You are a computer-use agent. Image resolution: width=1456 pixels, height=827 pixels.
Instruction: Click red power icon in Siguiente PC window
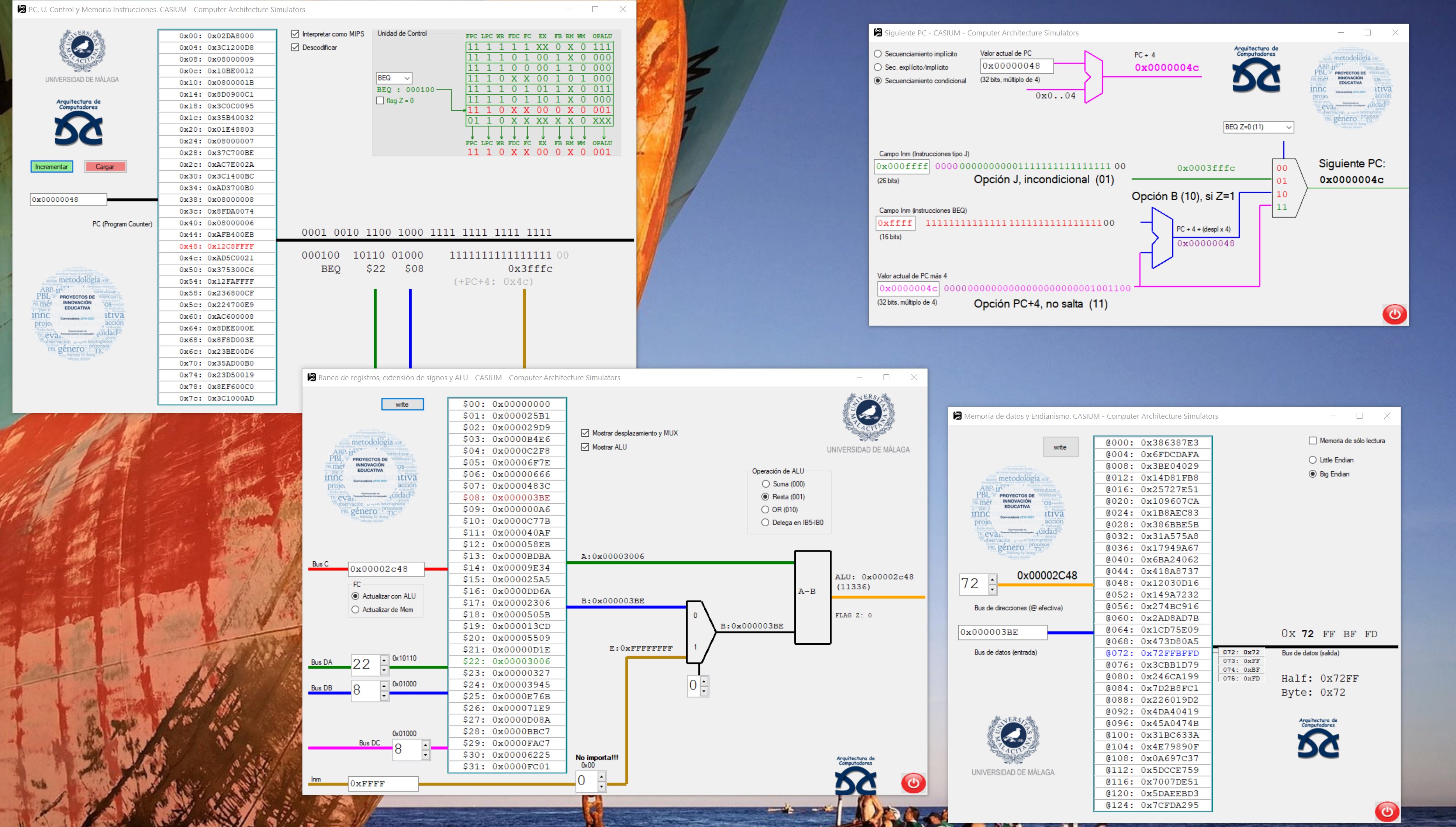tap(1394, 314)
